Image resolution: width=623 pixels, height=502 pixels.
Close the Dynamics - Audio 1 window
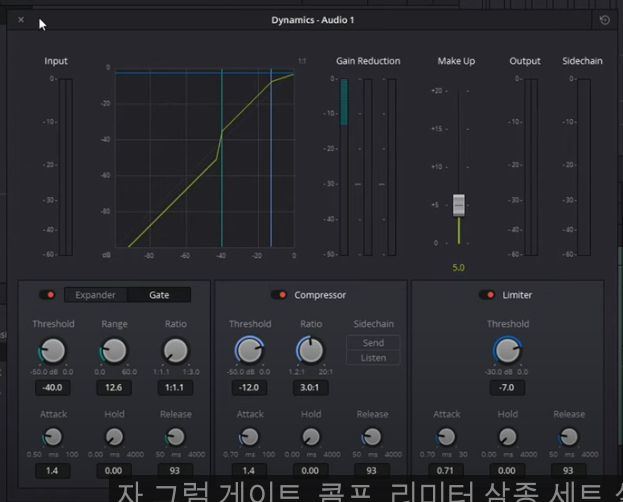[21, 19]
